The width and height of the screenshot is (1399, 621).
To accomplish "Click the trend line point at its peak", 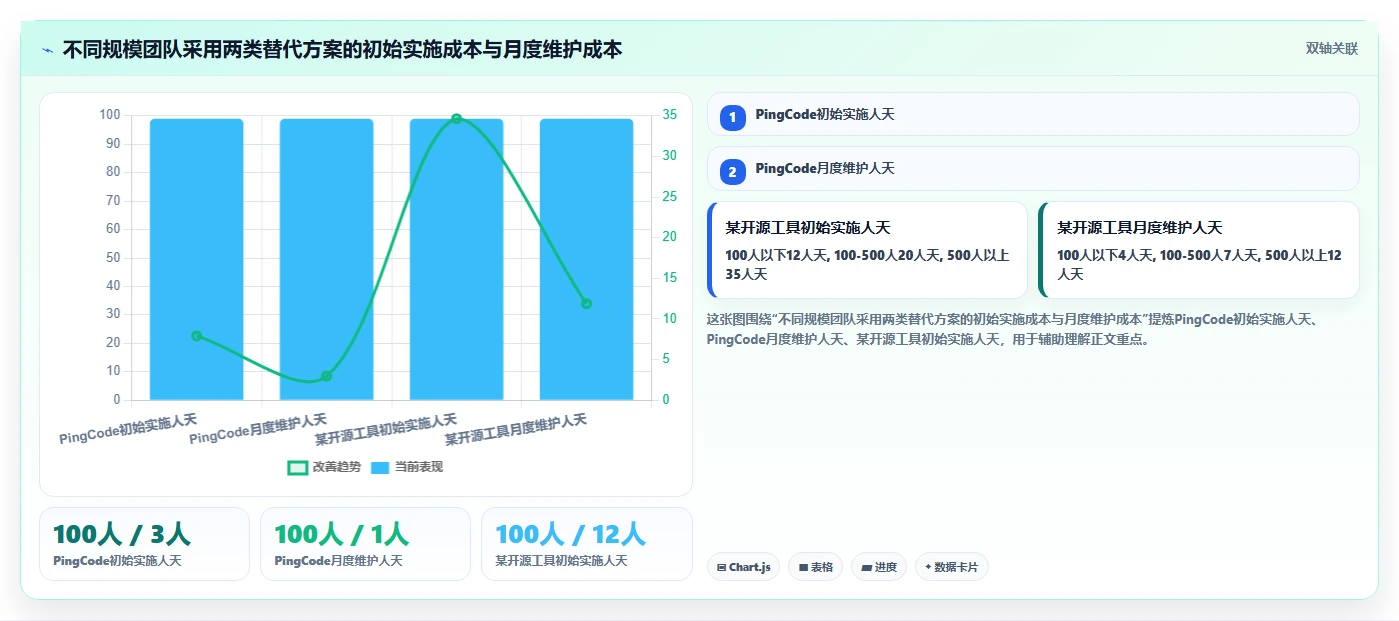I will point(456,119).
